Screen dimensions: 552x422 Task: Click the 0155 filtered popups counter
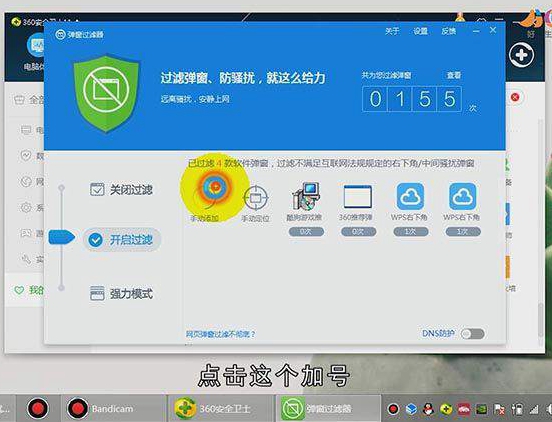click(412, 99)
